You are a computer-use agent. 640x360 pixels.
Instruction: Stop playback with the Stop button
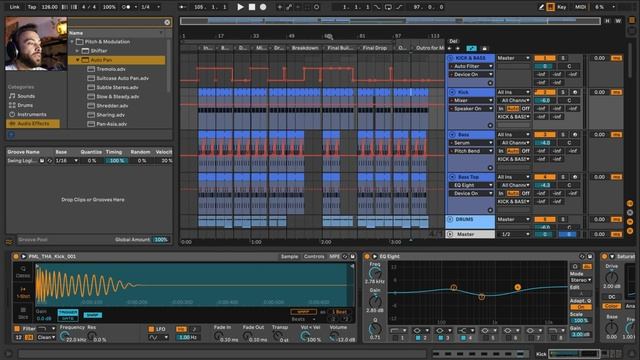click(252, 7)
